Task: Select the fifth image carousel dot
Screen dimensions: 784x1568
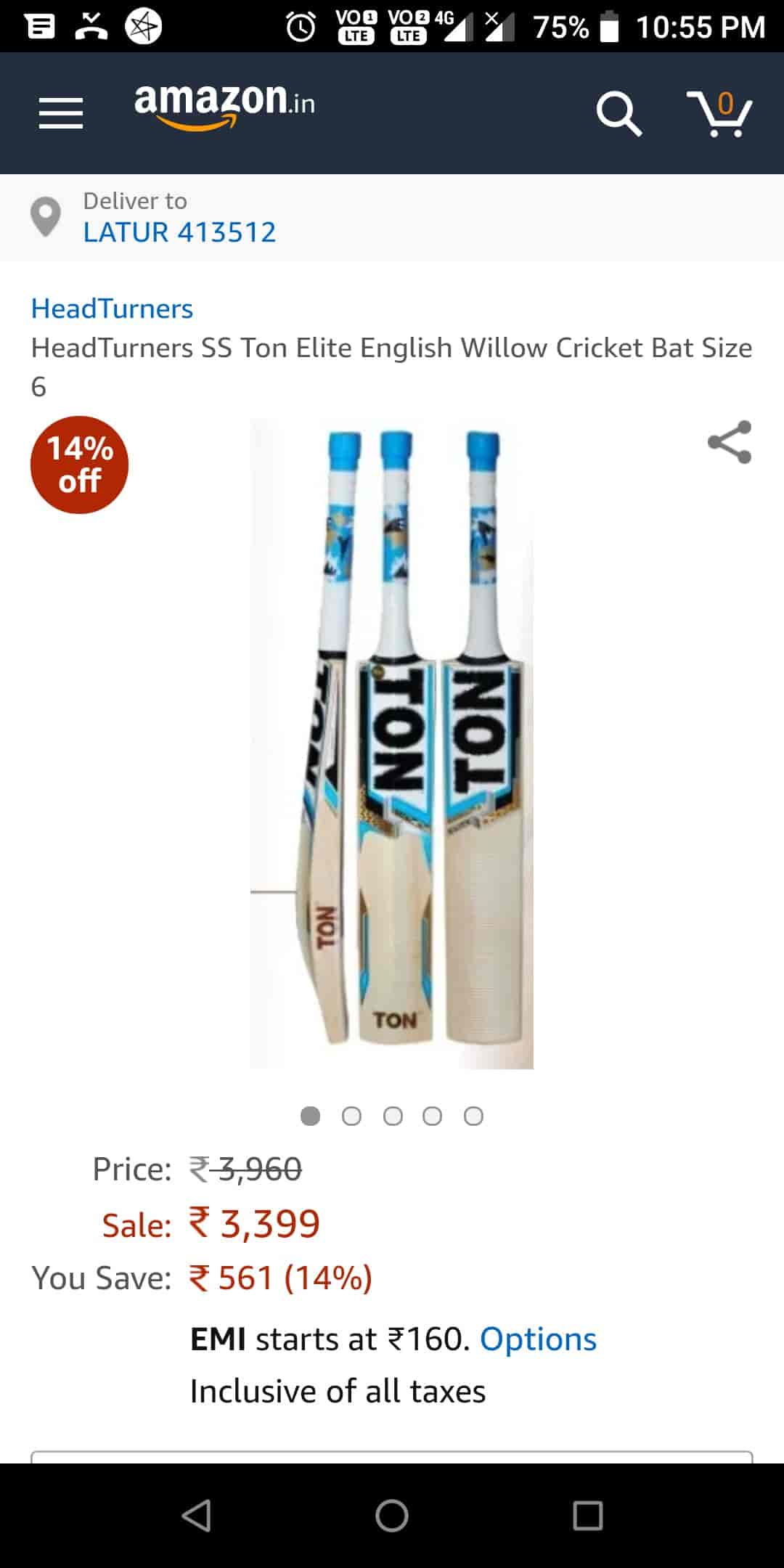Action: (473, 1116)
